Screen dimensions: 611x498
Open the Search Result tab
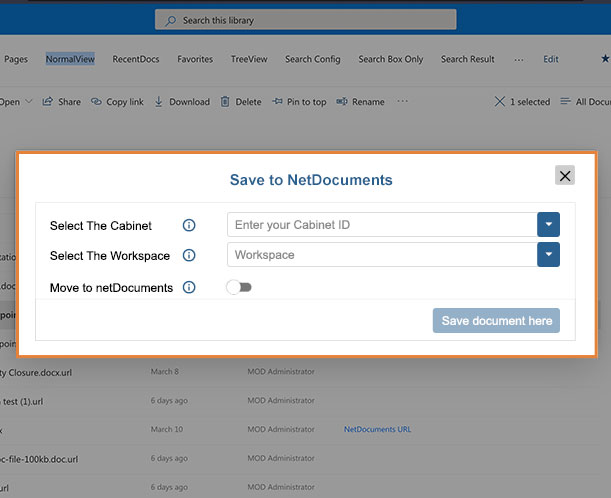pos(468,59)
